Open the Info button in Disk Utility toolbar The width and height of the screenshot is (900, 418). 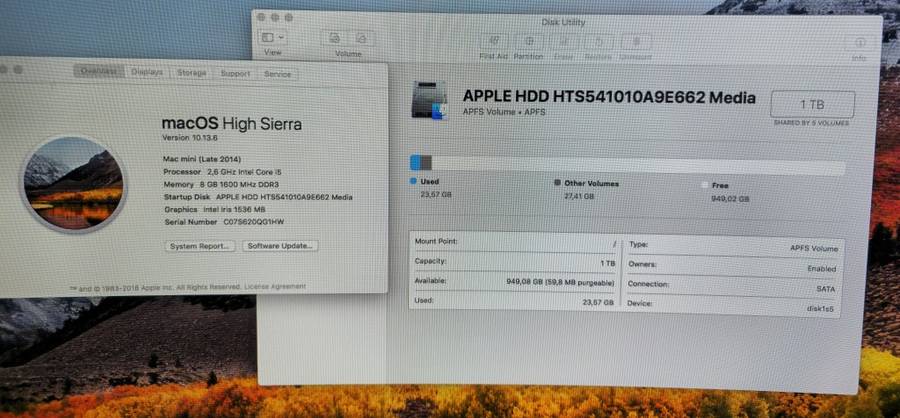point(859,43)
